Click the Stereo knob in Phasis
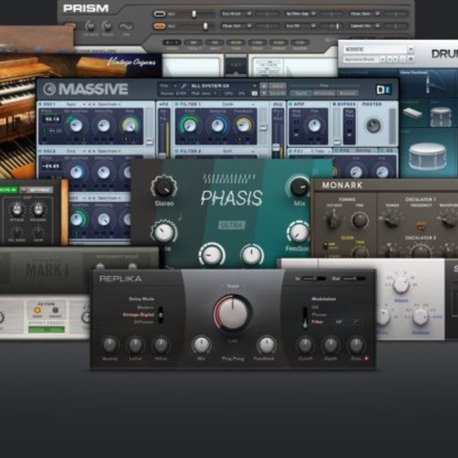 pyautogui.click(x=164, y=187)
